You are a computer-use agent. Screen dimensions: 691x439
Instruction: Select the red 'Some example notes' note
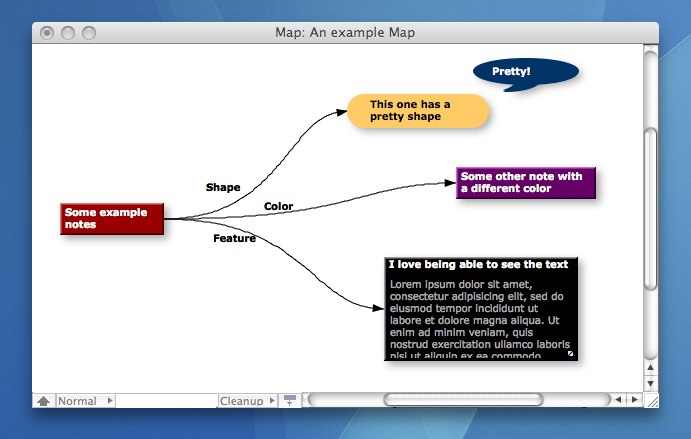pos(111,219)
